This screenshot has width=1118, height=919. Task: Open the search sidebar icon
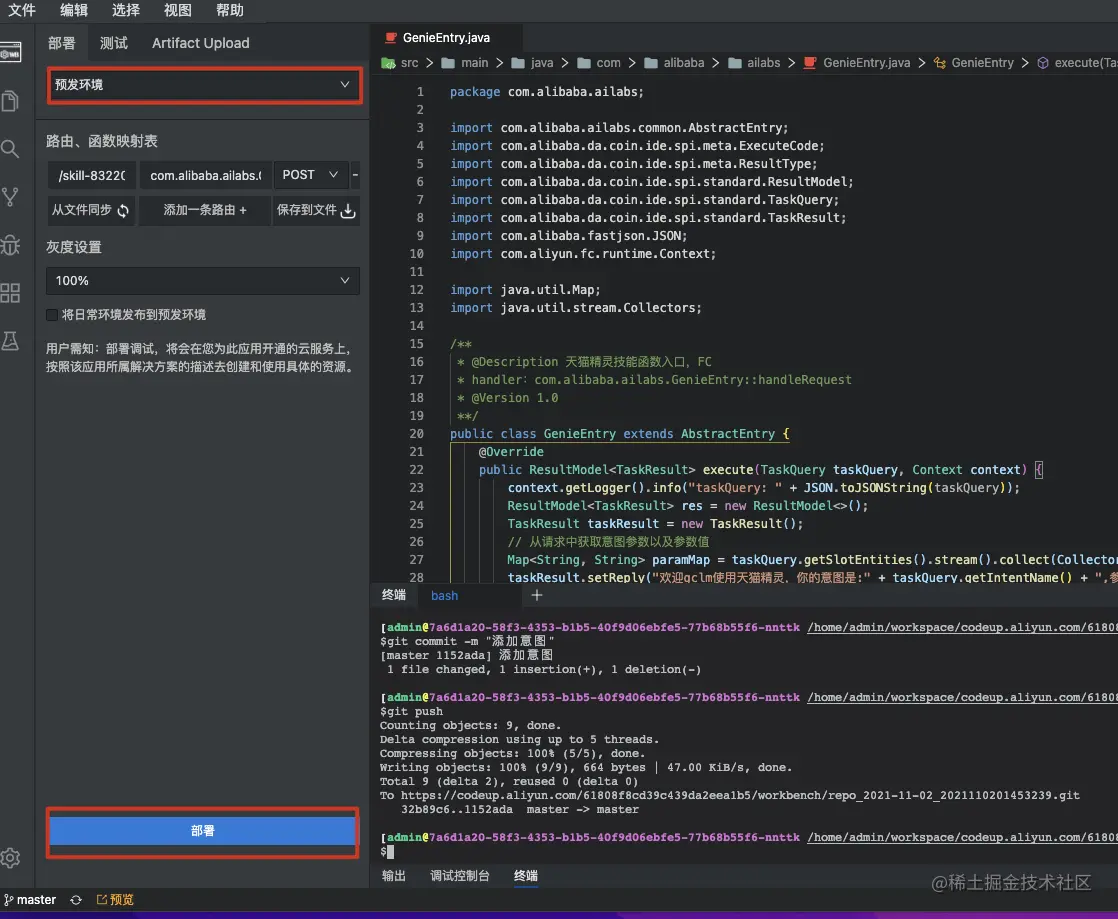coord(11,149)
